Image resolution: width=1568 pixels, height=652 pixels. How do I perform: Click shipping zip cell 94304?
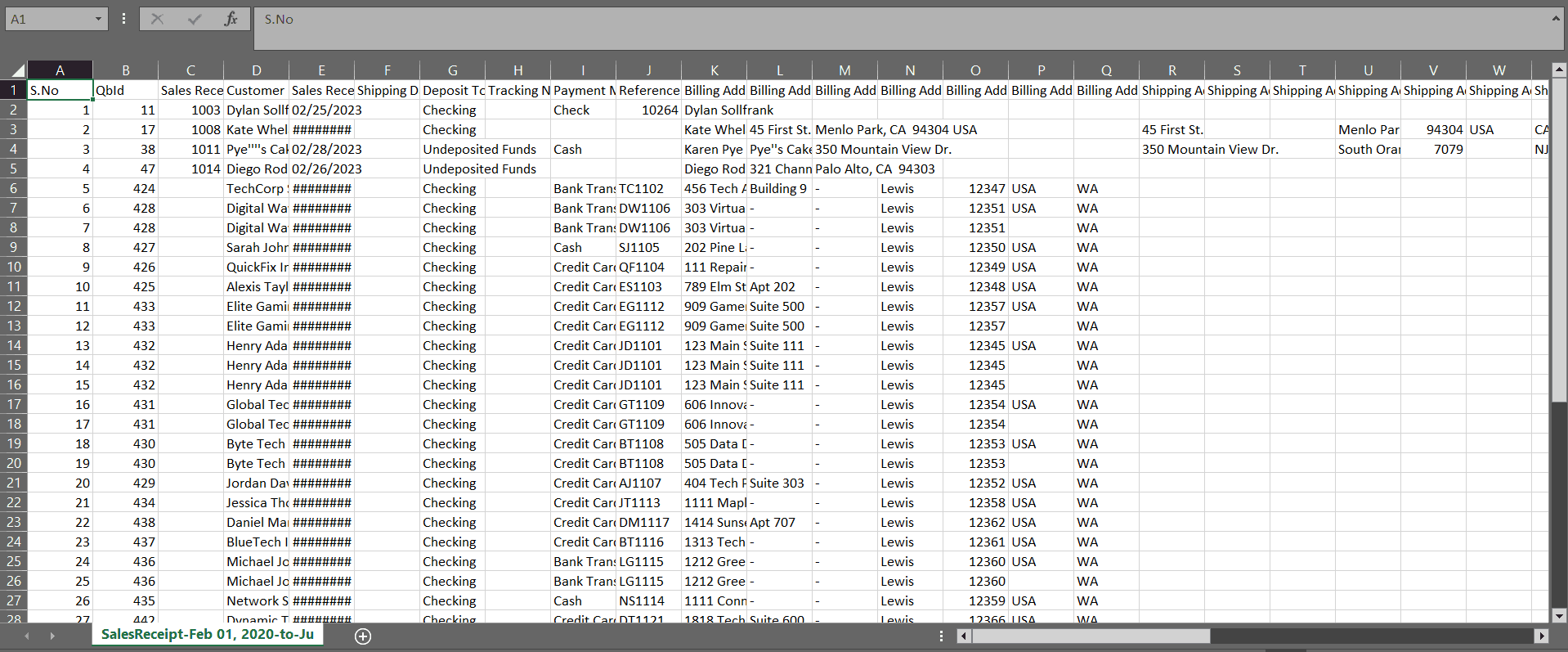pos(1433,129)
